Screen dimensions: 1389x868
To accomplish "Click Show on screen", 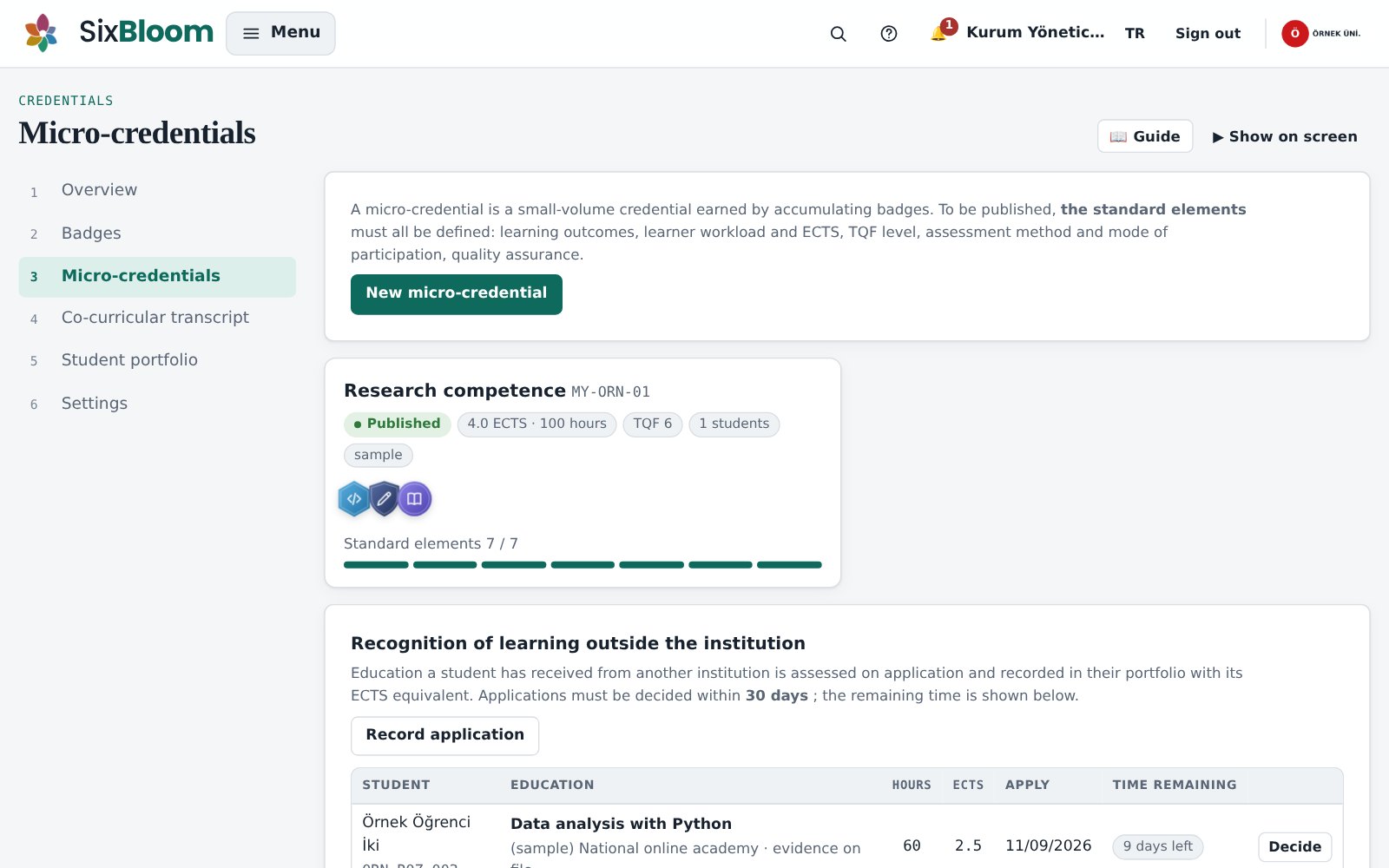I will click(x=1285, y=136).
